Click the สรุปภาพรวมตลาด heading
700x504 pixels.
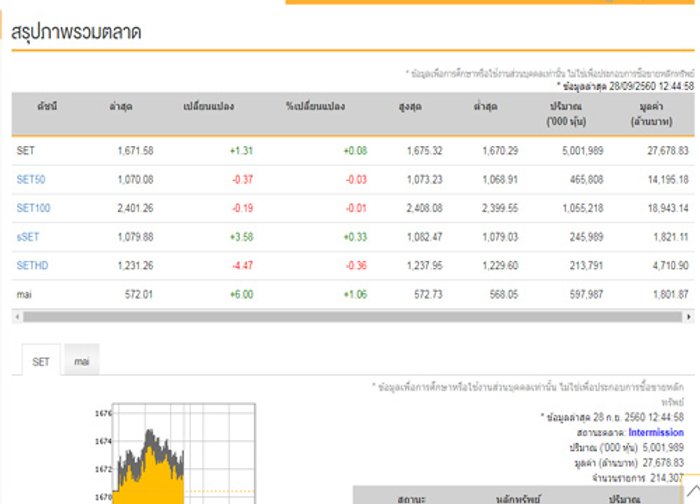coord(76,32)
